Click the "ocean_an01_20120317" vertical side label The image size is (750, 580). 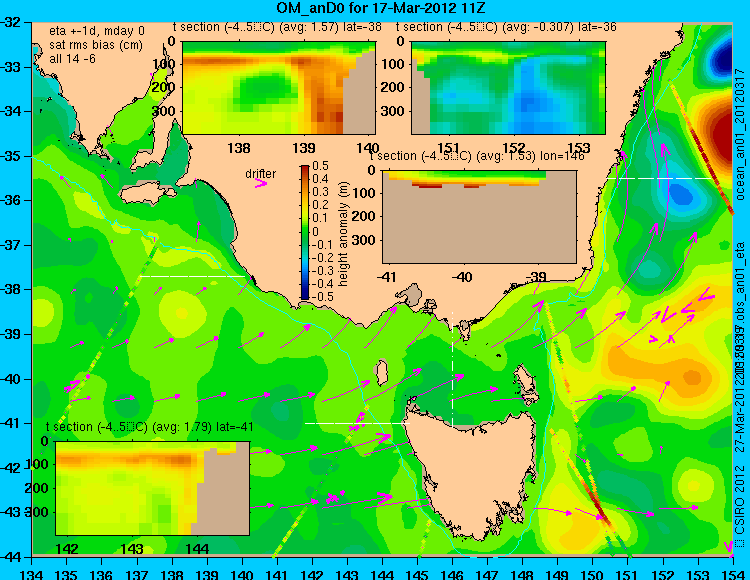tap(740, 135)
